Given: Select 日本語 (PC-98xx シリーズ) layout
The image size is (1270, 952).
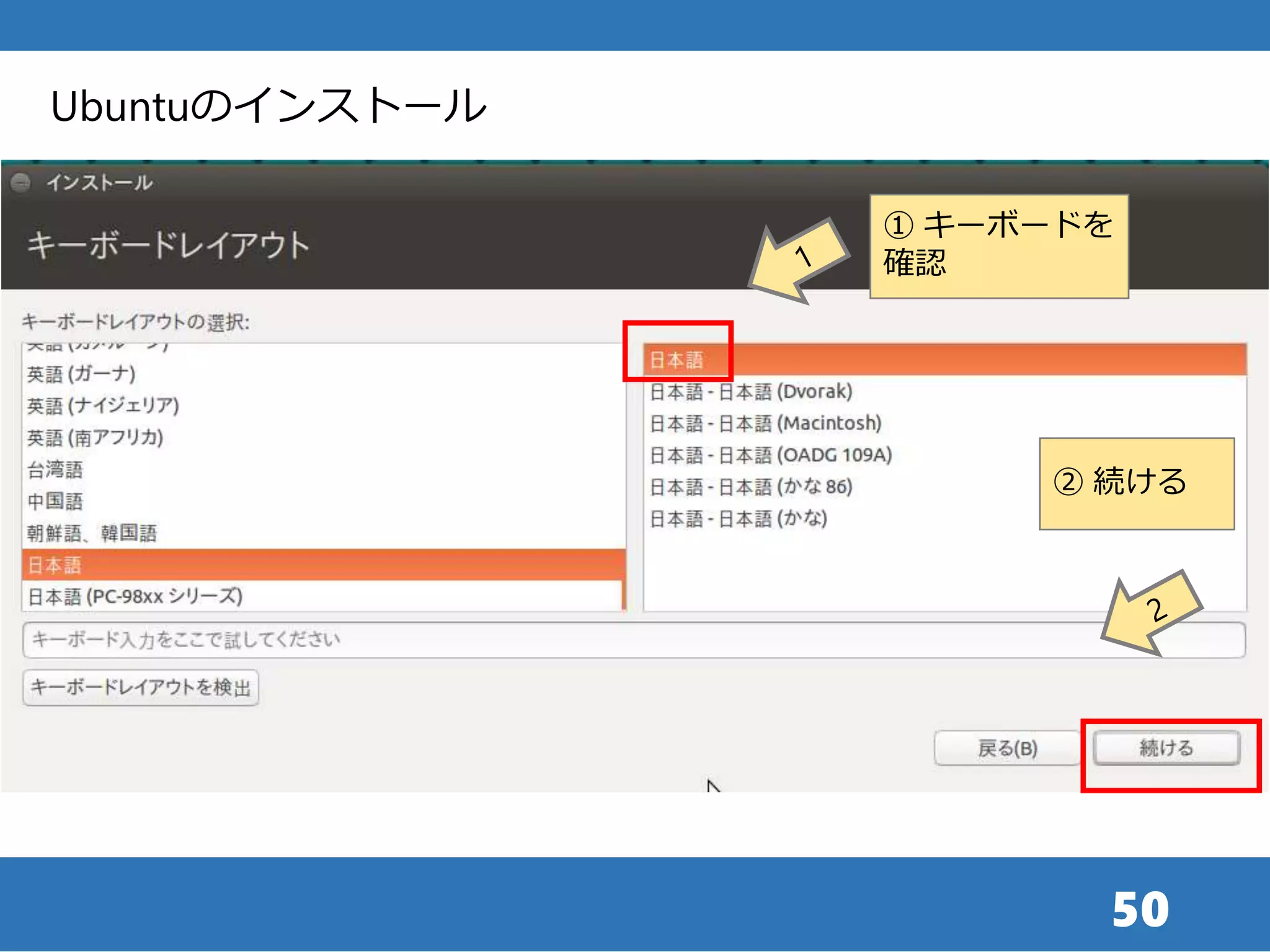Looking at the screenshot, I should tap(322, 596).
